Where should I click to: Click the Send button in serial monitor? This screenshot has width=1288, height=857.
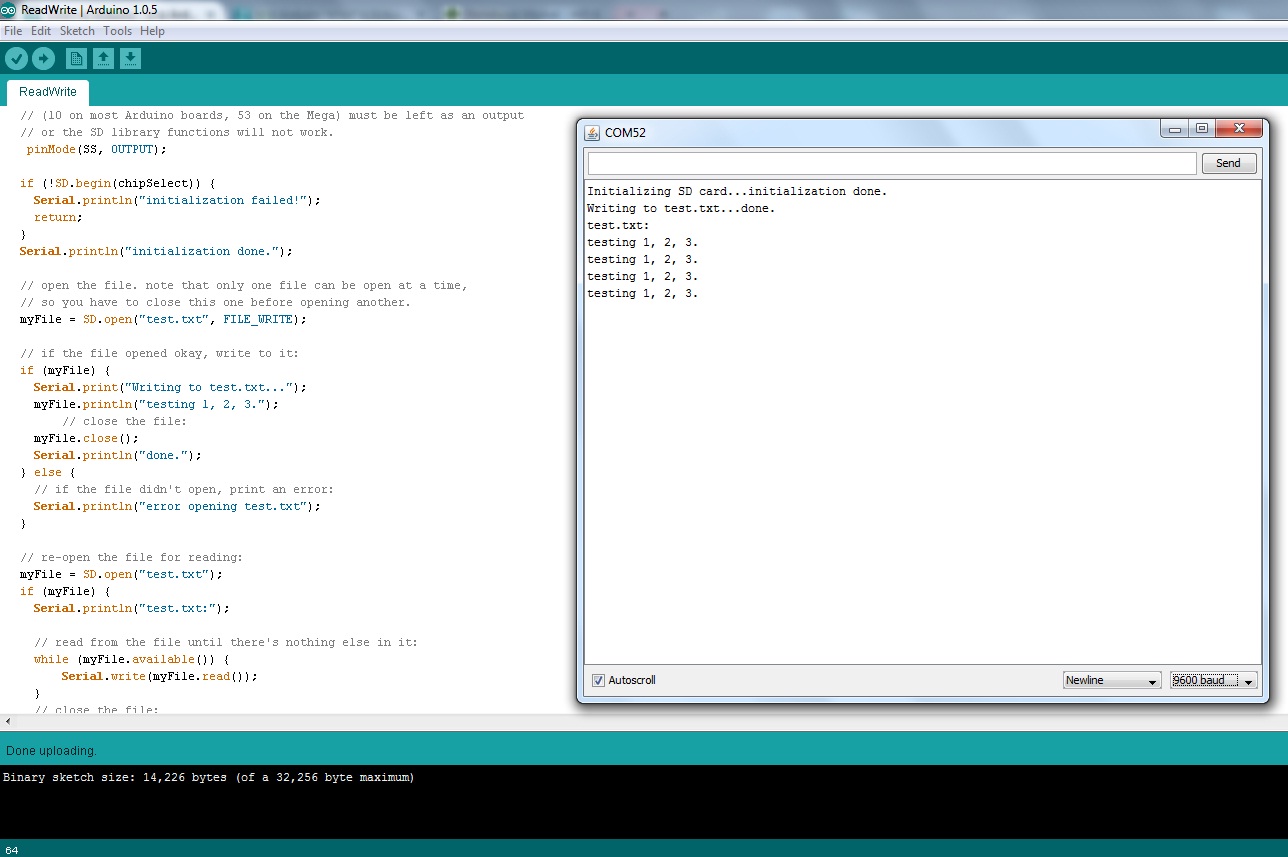(1228, 163)
